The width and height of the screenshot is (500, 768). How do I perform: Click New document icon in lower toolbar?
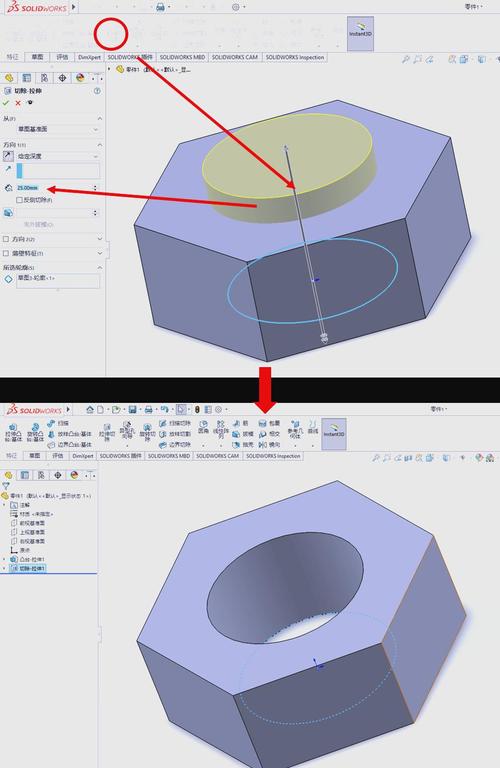click(x=100, y=409)
